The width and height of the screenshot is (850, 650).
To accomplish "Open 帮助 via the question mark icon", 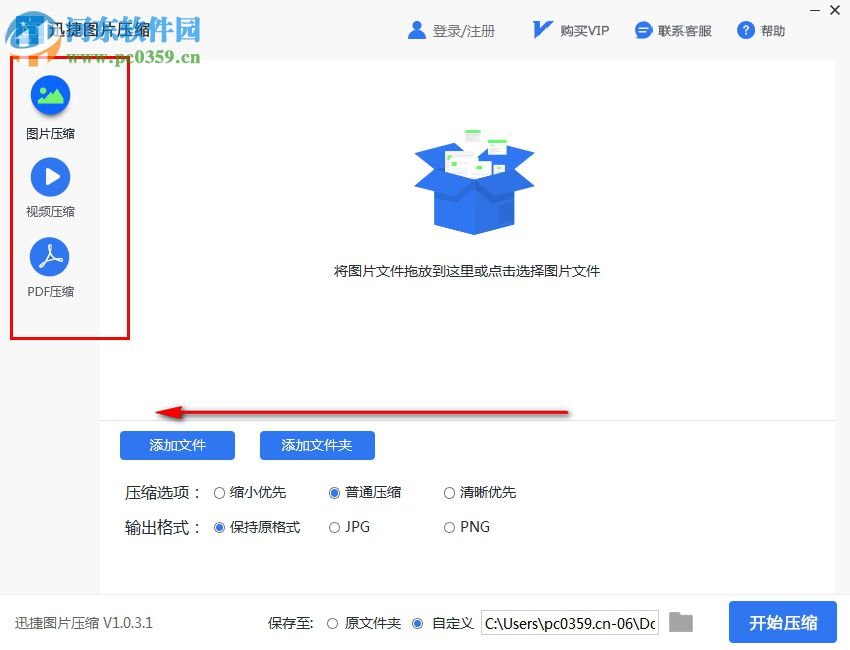I will 745,29.
